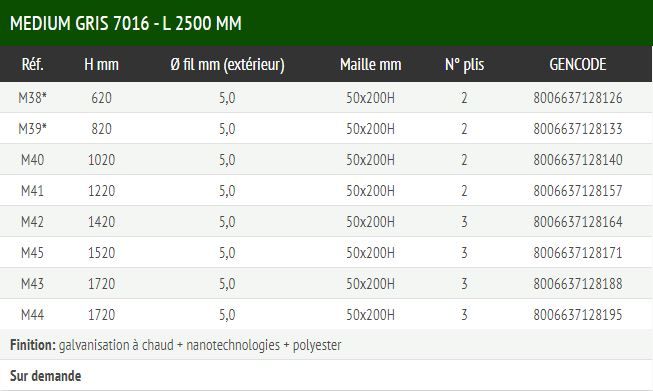Select reference cell 'M45'

point(32,253)
